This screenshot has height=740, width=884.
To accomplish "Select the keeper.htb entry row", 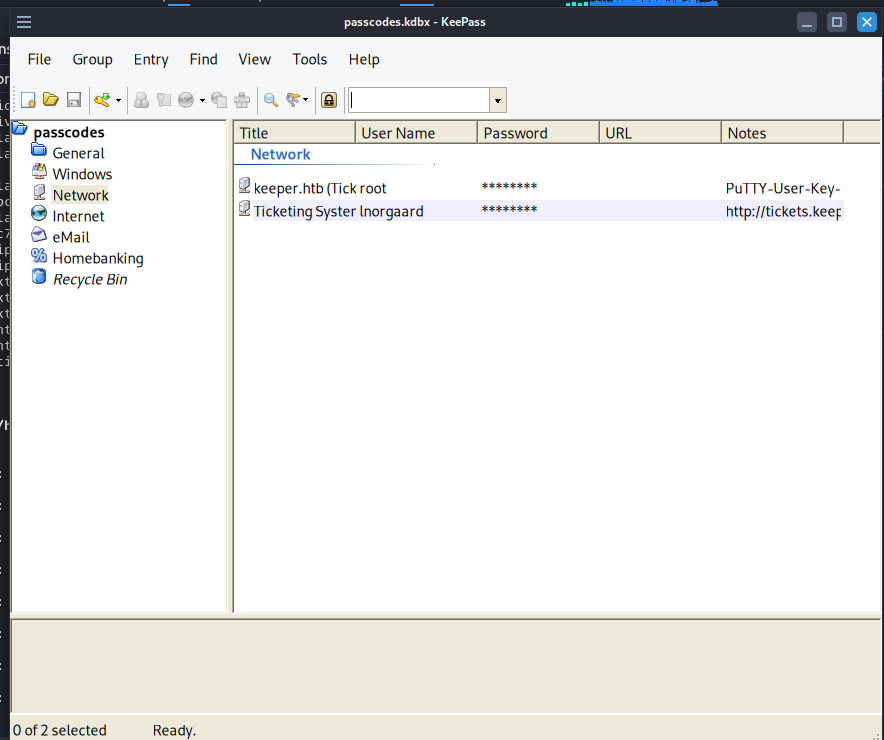I will coord(539,188).
